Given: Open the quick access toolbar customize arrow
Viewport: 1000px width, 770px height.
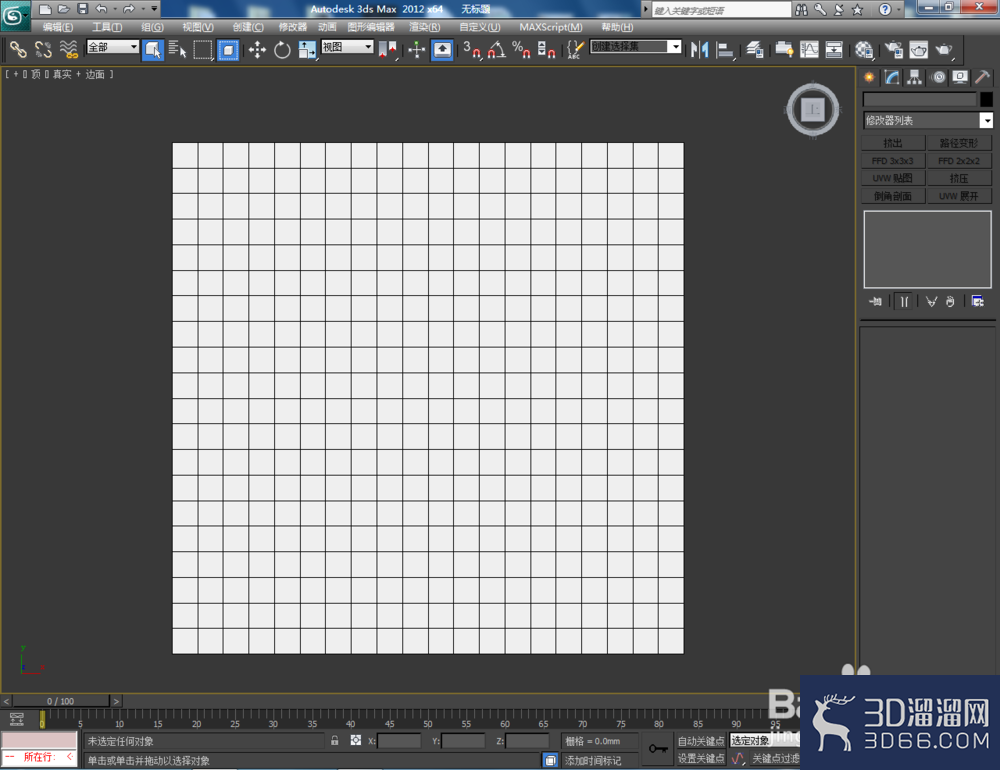Looking at the screenshot, I should 154,8.
